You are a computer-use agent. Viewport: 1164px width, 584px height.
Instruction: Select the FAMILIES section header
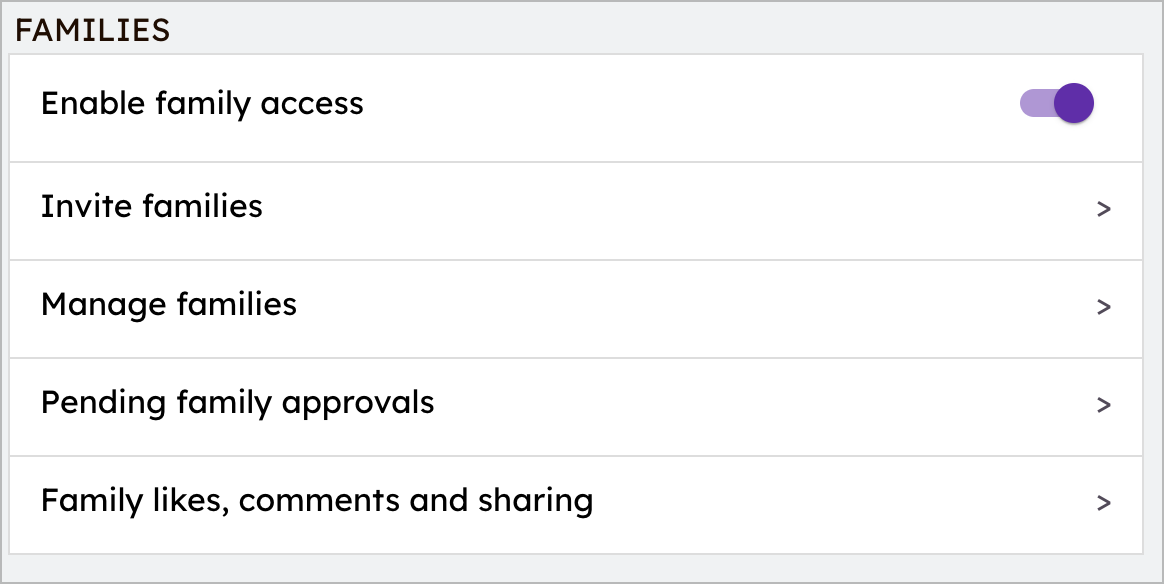click(x=93, y=31)
